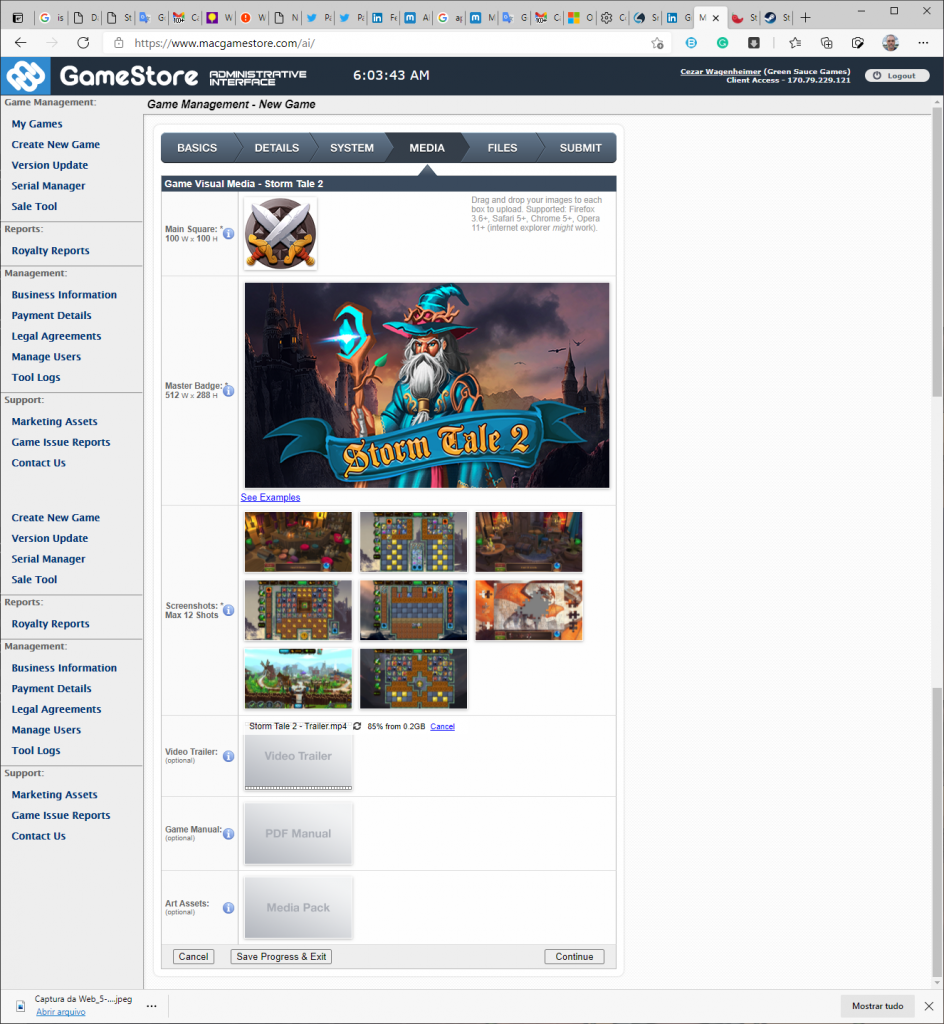Image resolution: width=944 pixels, height=1024 pixels.
Task: Go to the FILES step tab
Action: pos(502,148)
